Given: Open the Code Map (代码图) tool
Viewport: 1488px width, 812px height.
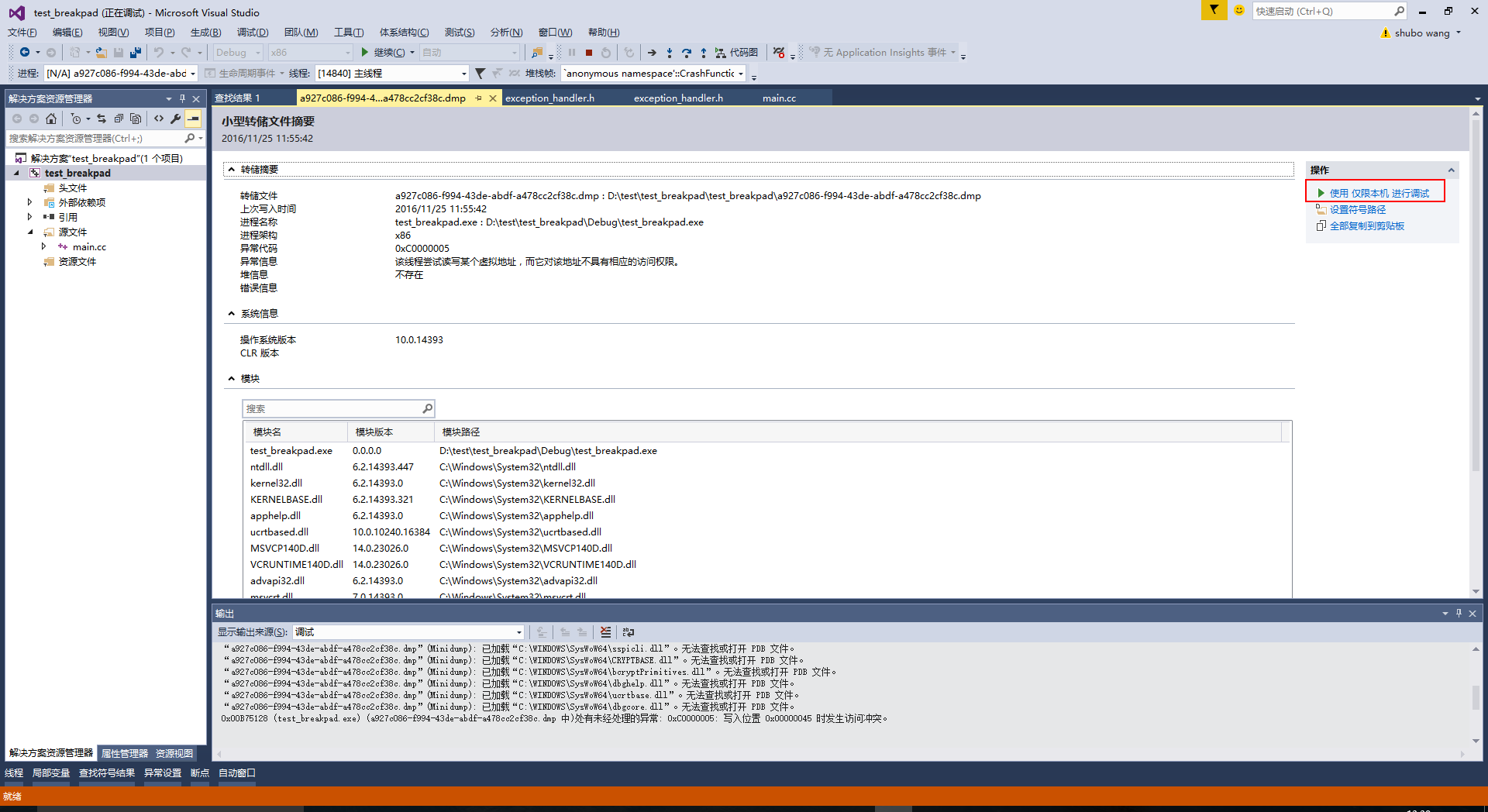Looking at the screenshot, I should 737,53.
